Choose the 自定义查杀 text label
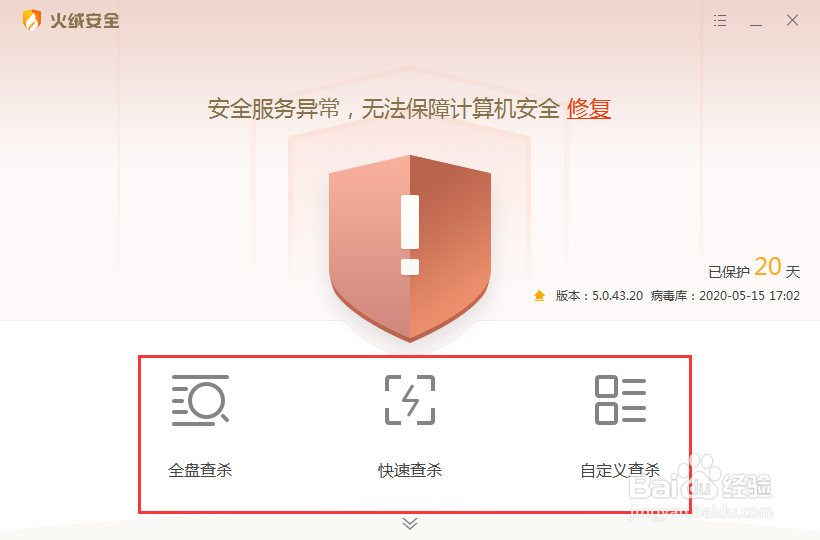820x540 pixels. [620, 470]
